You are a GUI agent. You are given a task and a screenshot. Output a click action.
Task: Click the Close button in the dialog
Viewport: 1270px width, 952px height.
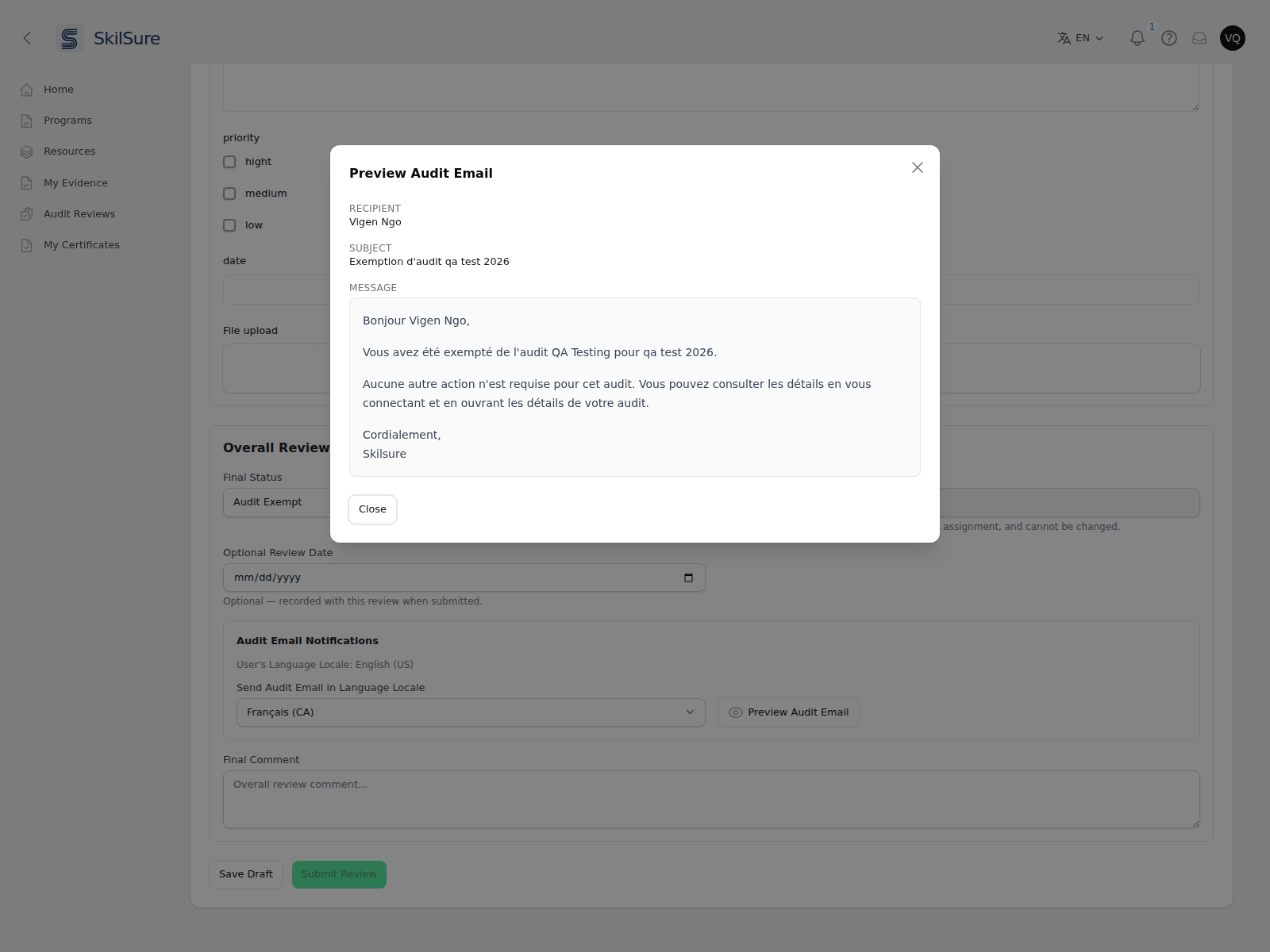(x=372, y=509)
